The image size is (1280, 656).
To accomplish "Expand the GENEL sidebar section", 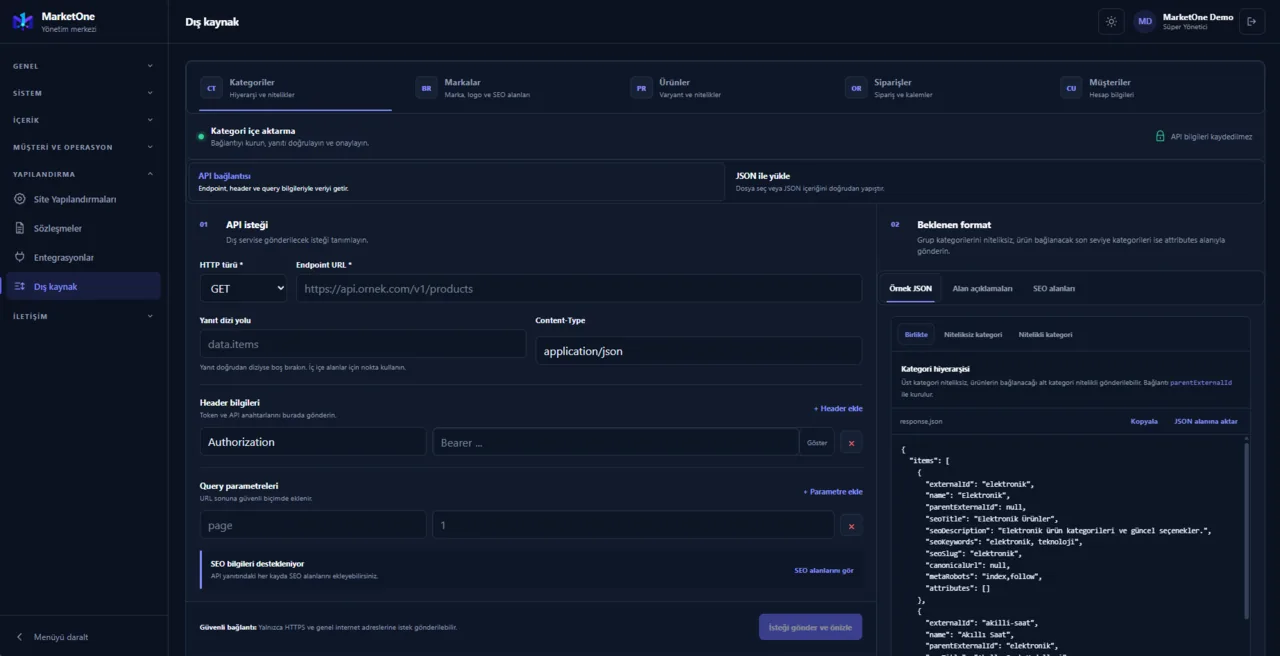I will pyautogui.click(x=83, y=66).
